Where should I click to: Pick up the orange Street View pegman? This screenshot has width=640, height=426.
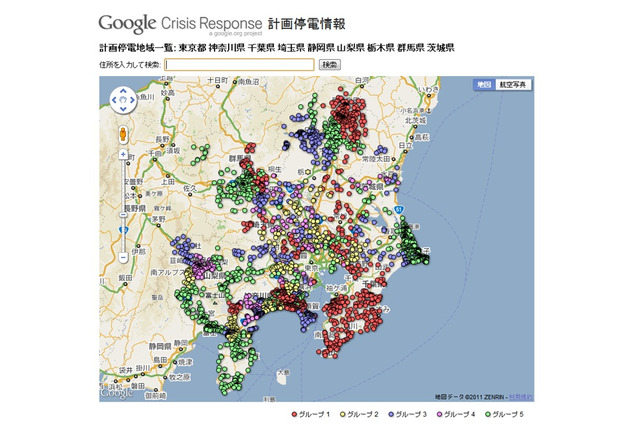pos(123,134)
